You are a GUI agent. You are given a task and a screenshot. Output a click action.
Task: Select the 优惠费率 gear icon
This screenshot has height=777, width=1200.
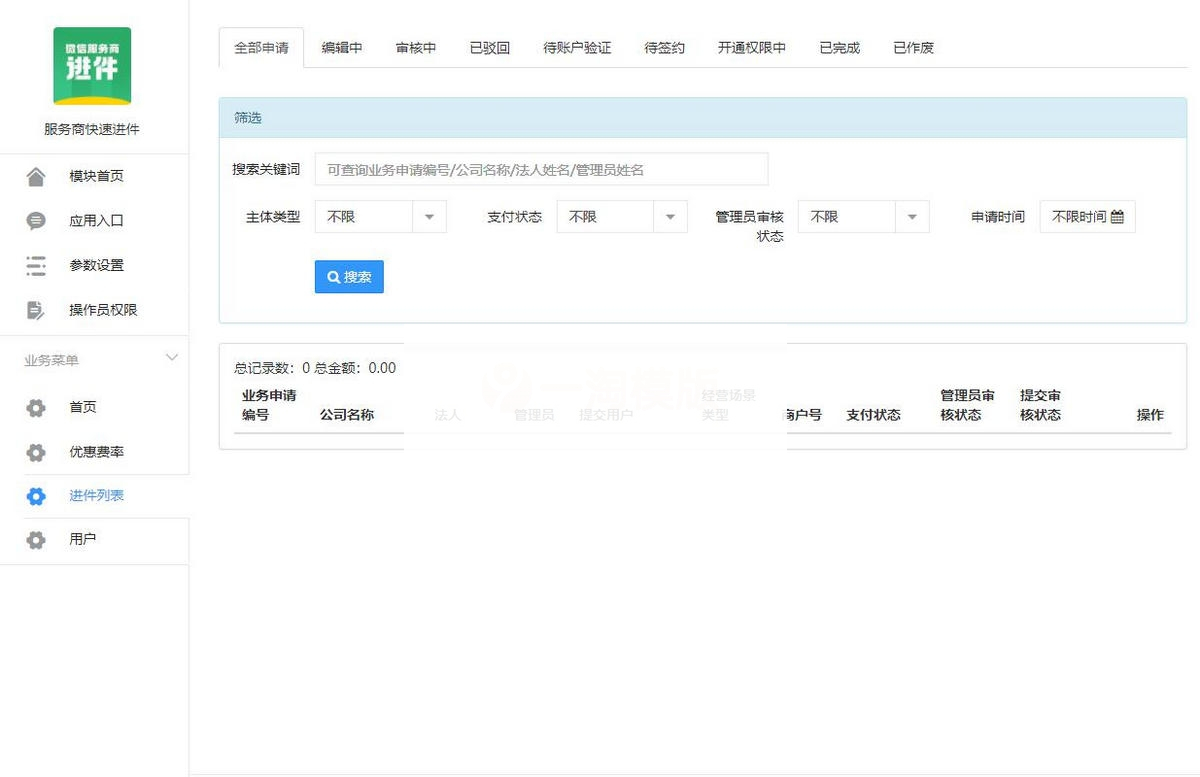click(x=36, y=451)
